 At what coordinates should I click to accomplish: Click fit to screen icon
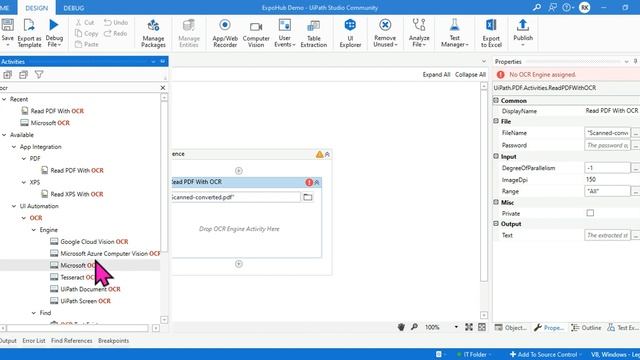pyautogui.click(x=469, y=327)
